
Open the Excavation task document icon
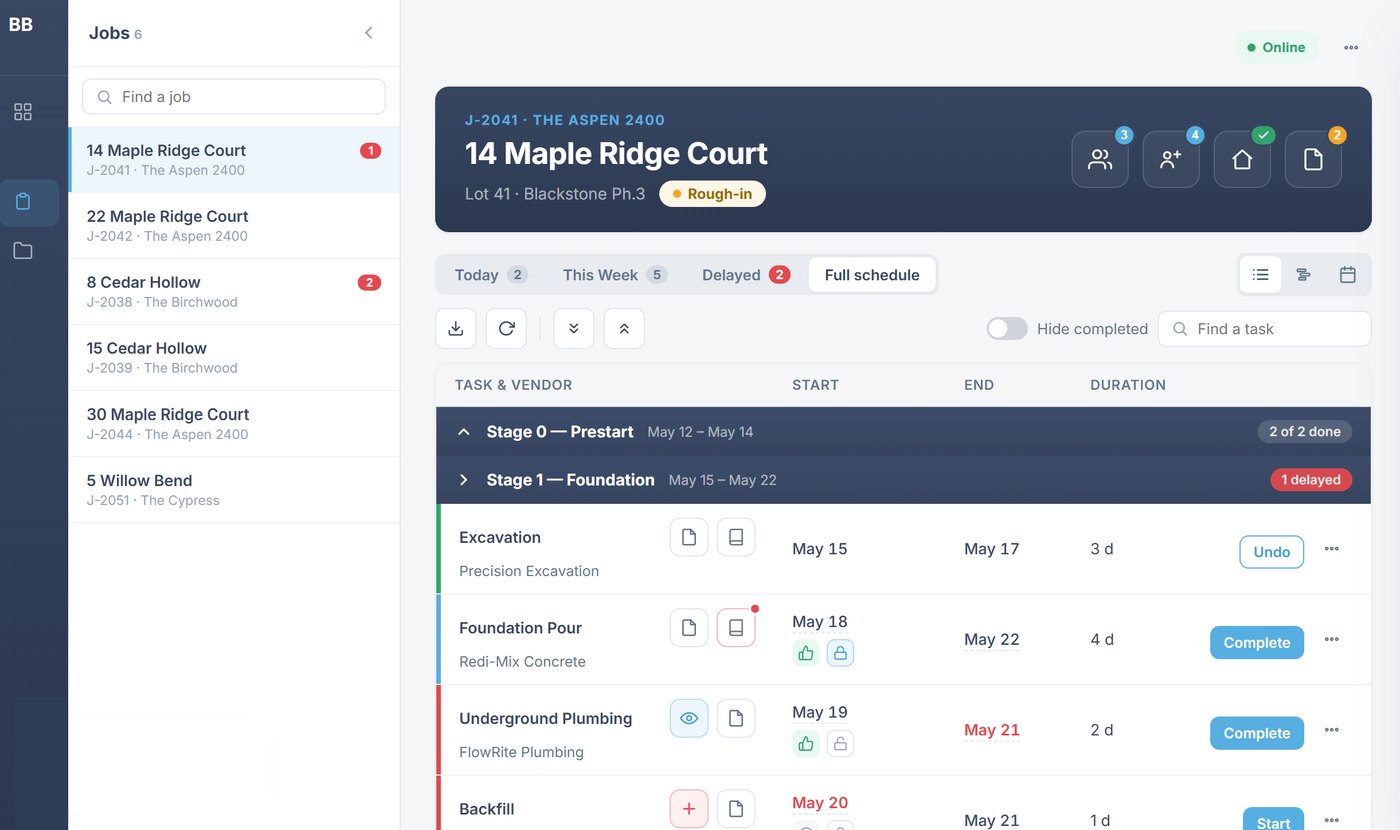(689, 537)
